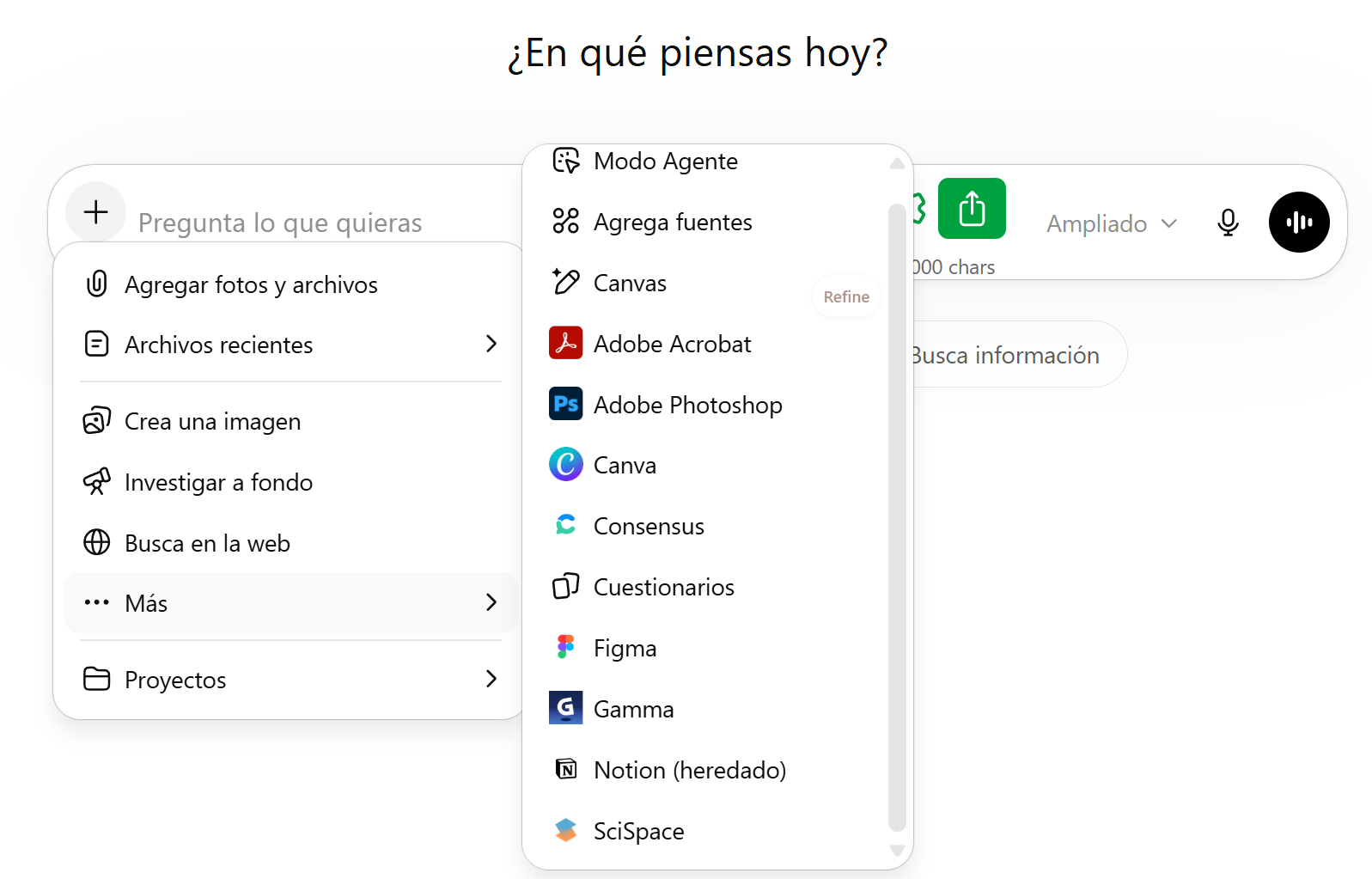Click the globe web search icon
Image resolution: width=1372 pixels, height=879 pixels.
click(97, 542)
